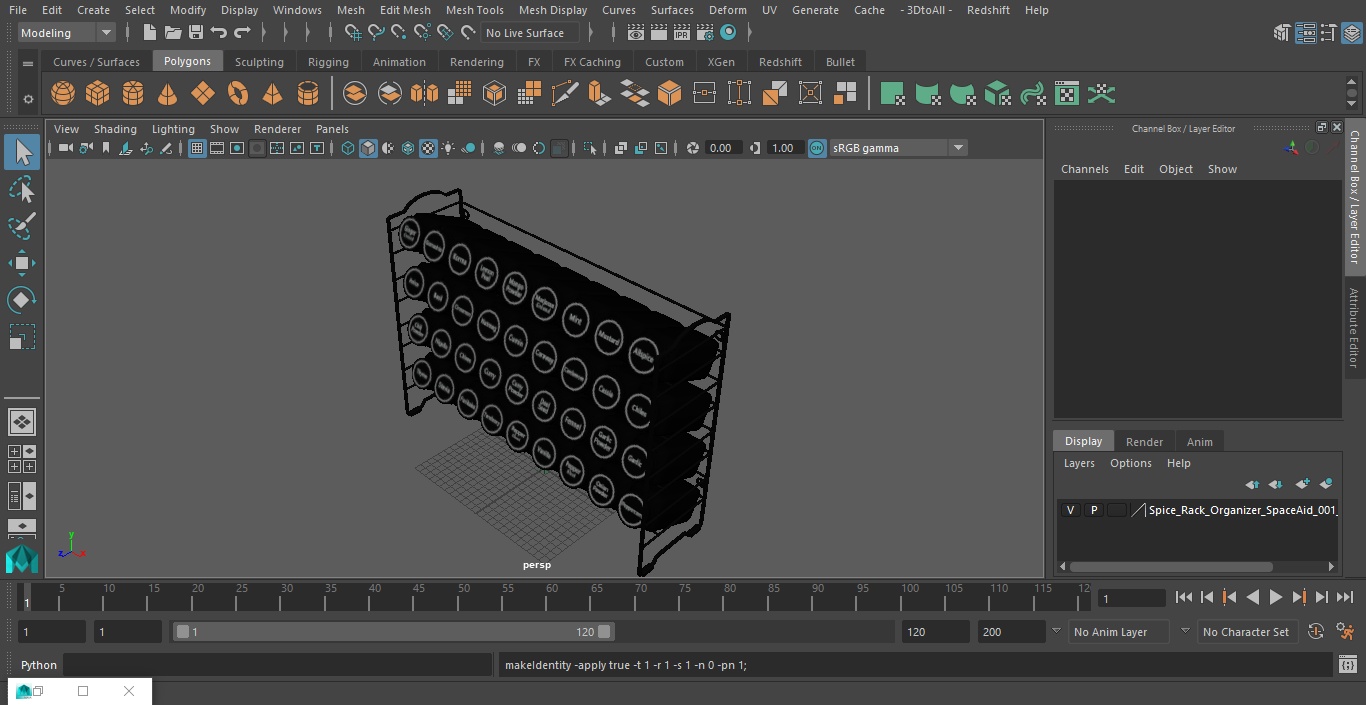Open the No Character Set dropdown
This screenshot has height=705, width=1366.
coord(1246,632)
